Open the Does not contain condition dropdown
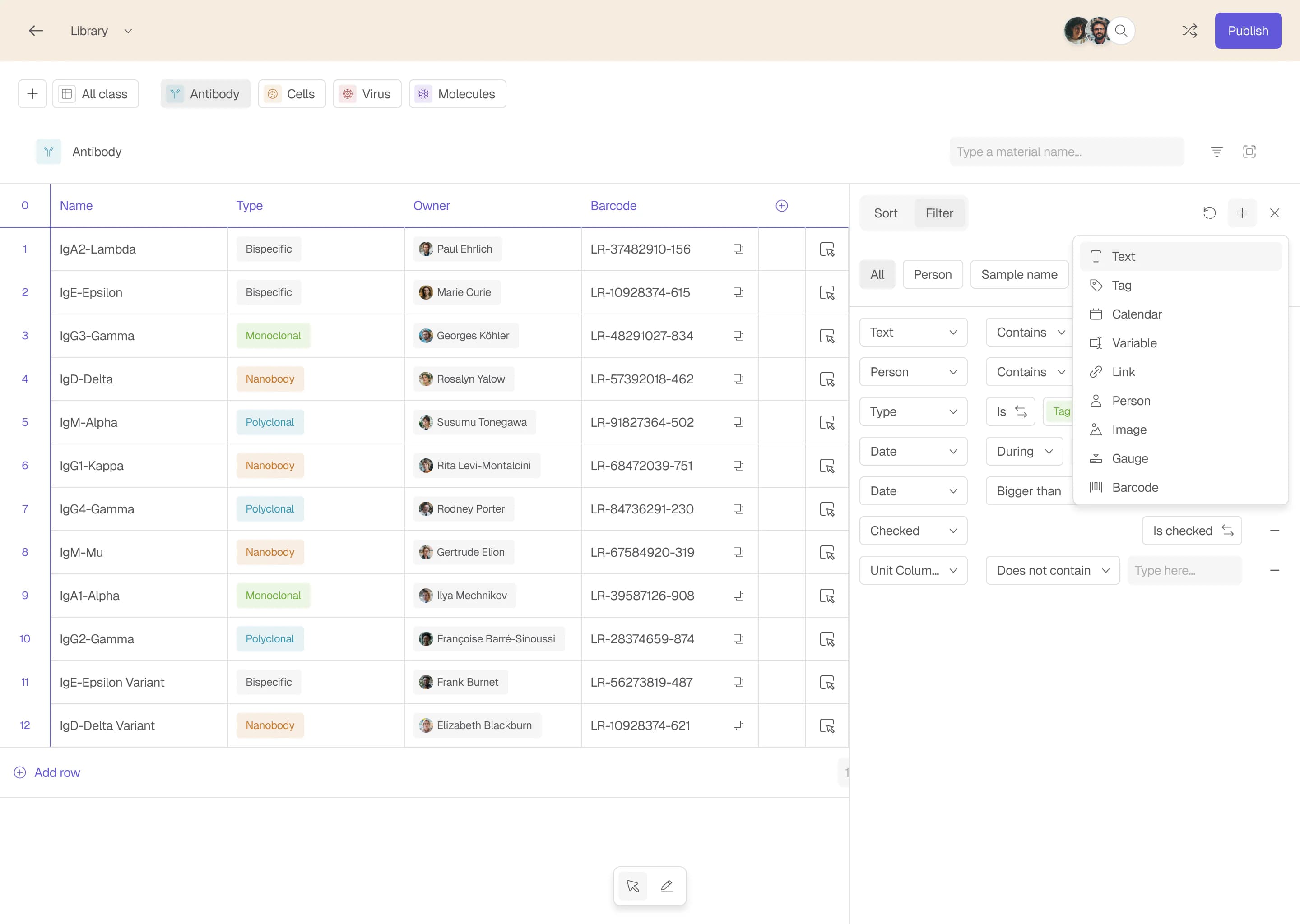 tap(1052, 570)
